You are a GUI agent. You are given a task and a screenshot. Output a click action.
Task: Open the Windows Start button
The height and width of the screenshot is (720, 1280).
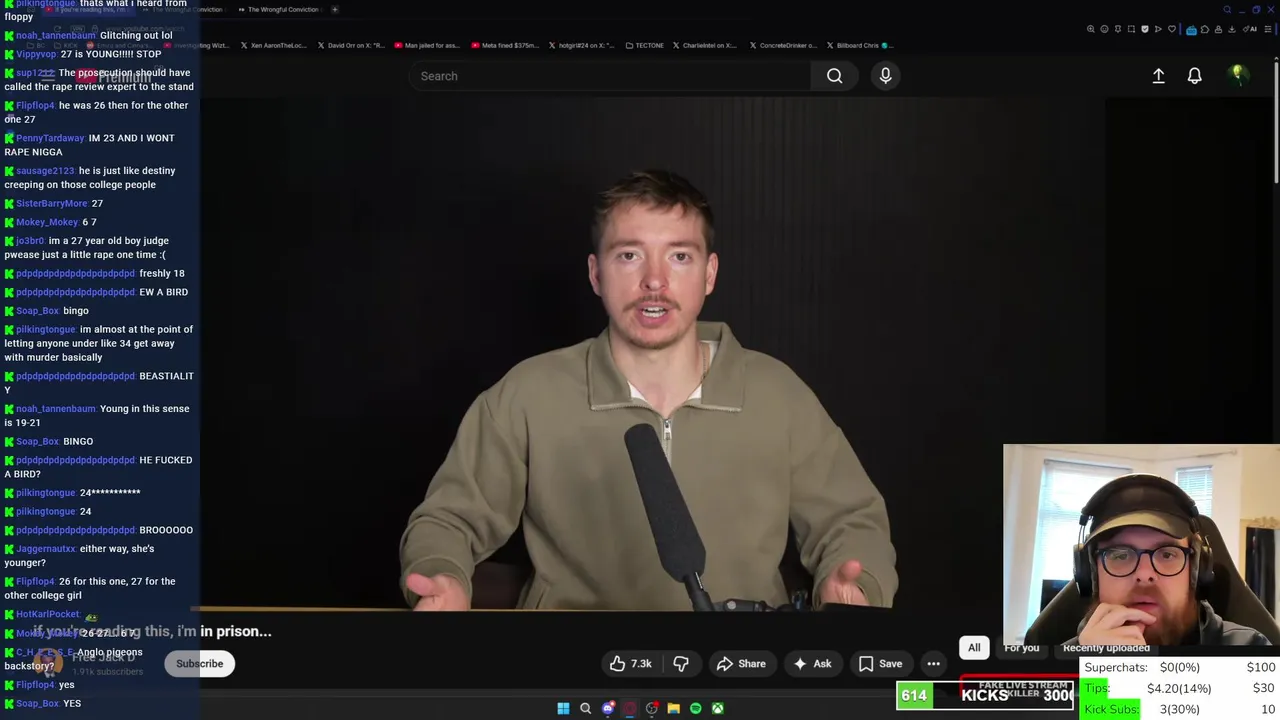coord(563,708)
